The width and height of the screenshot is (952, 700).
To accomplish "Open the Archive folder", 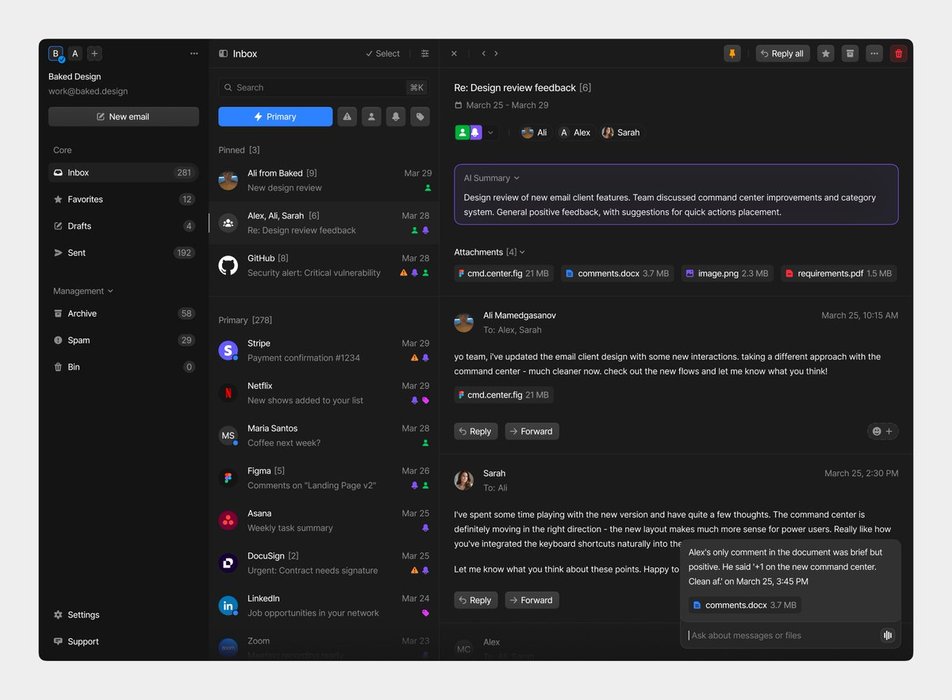I will click(x=123, y=313).
